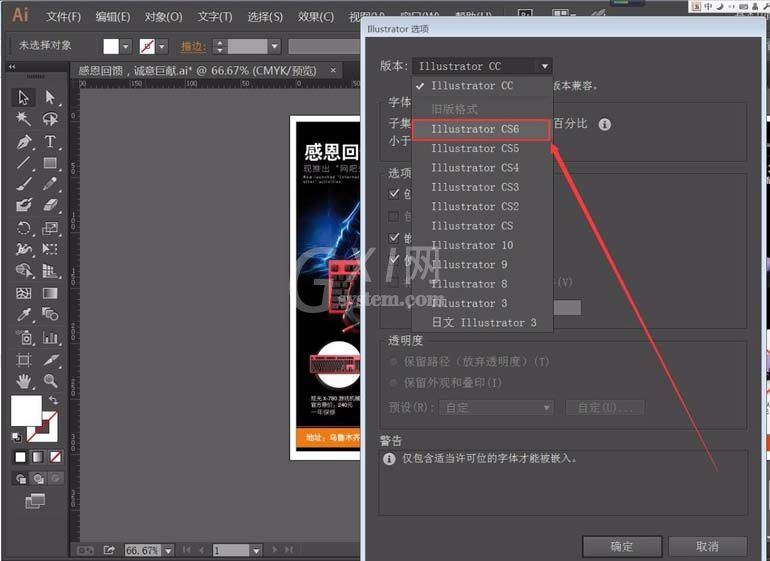Choose Illustrator CS2 option
The height and width of the screenshot is (561, 770).
click(x=482, y=206)
